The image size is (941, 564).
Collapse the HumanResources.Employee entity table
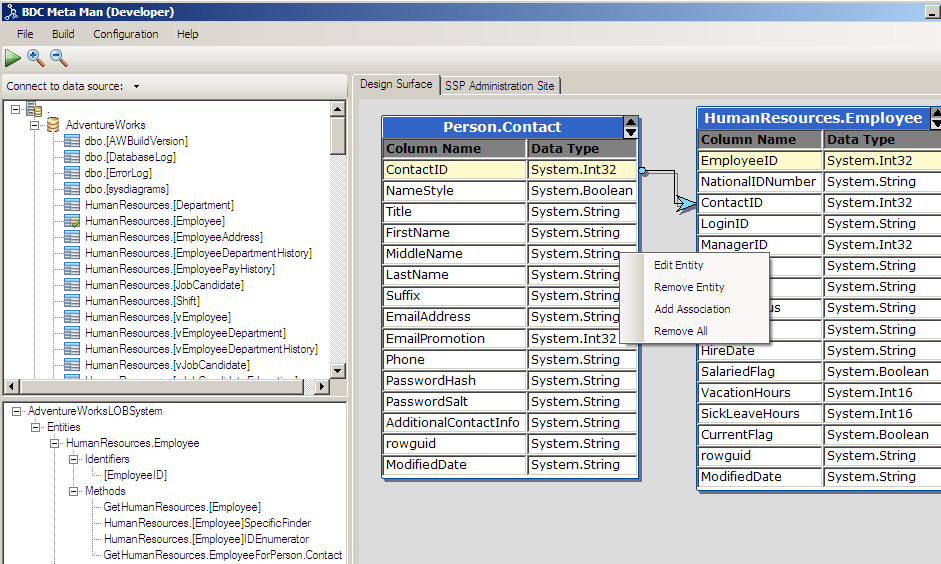932,118
